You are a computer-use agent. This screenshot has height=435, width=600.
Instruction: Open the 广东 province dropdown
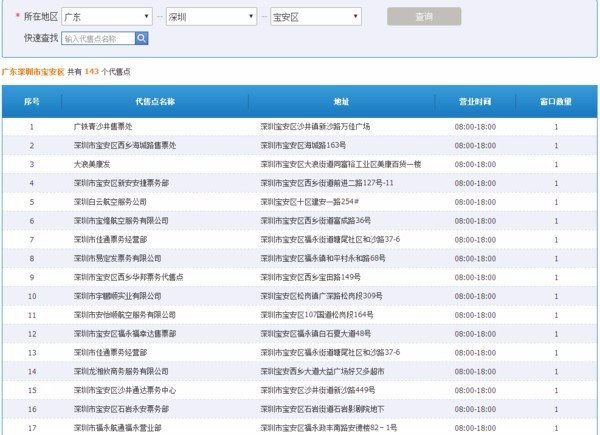[x=107, y=17]
